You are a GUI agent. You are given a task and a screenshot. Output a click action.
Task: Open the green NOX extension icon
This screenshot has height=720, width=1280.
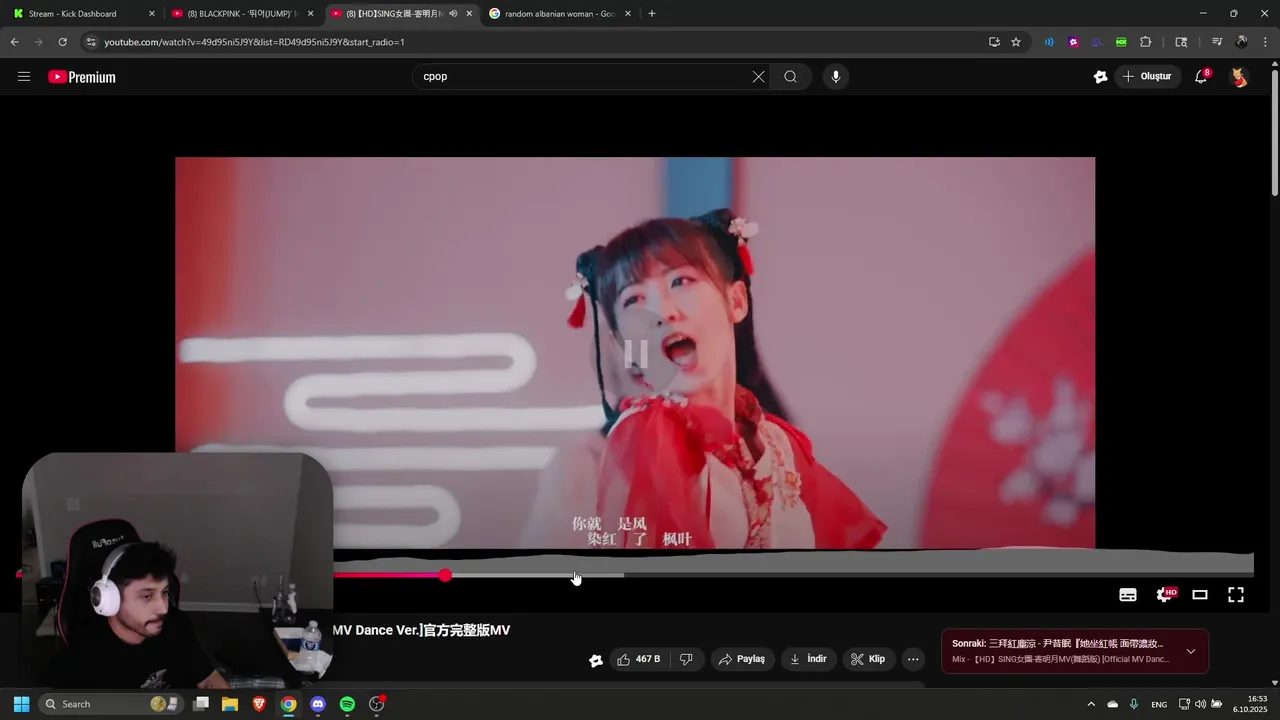pos(1121,42)
